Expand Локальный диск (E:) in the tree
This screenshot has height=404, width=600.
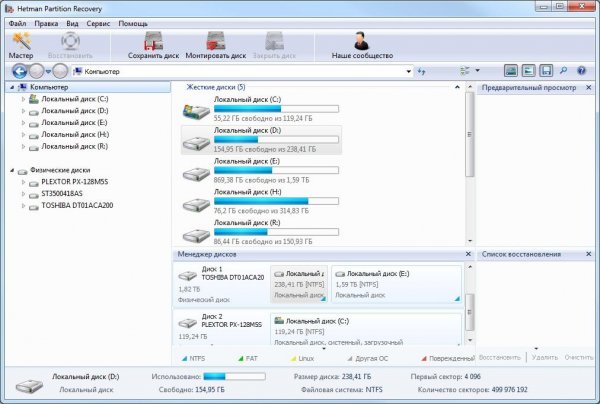click(23, 123)
